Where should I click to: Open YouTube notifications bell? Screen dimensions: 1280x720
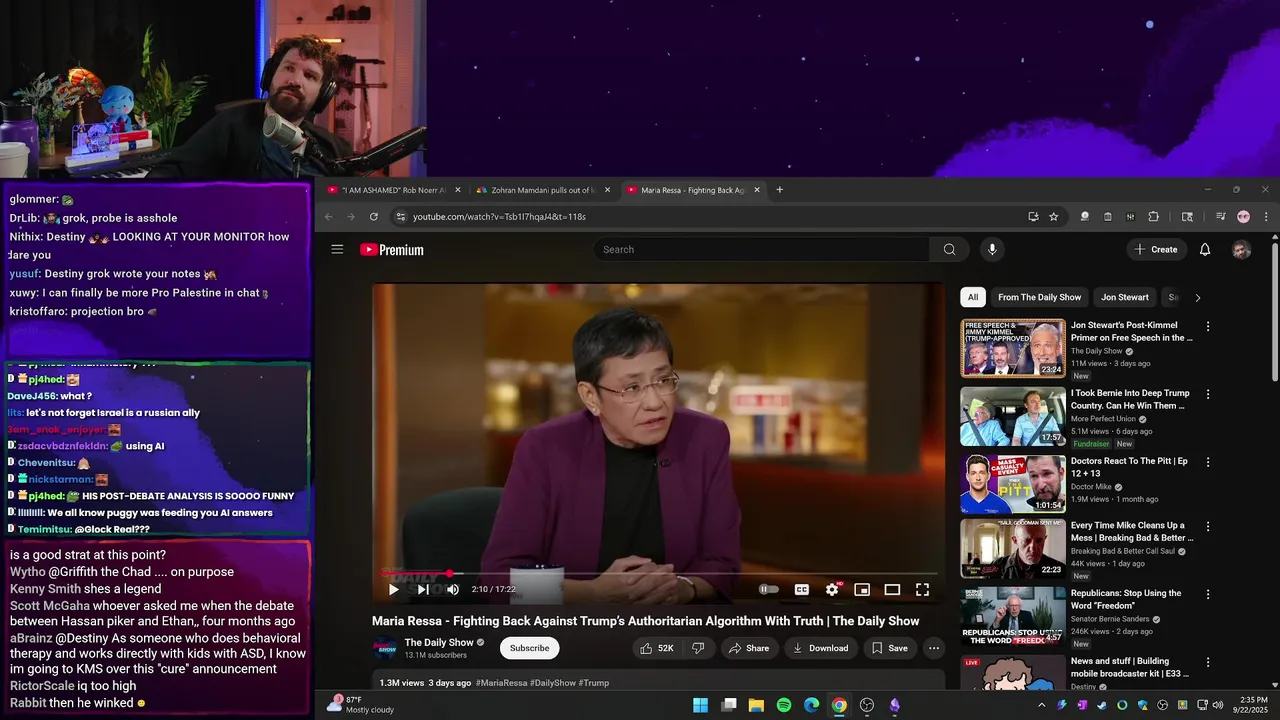coord(1205,249)
